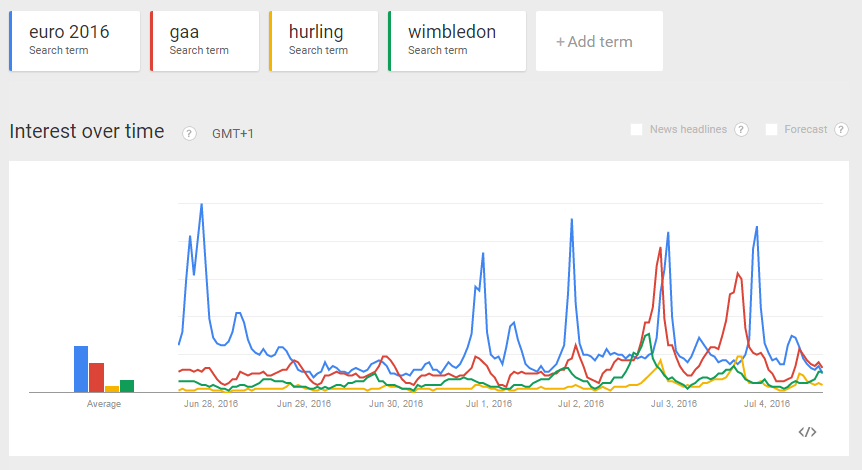Click the Interest over time heading
This screenshot has height=470, width=862.
pyautogui.click(x=86, y=131)
